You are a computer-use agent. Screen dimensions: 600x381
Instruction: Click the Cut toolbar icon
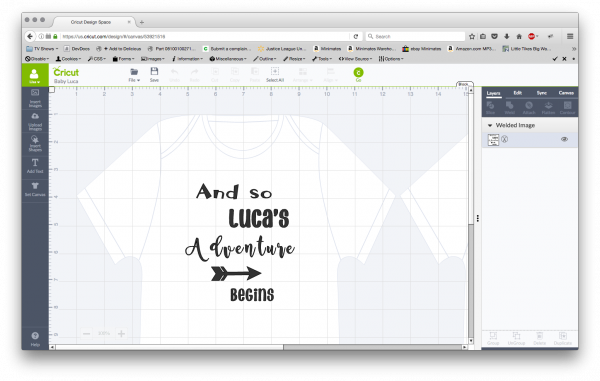215,75
